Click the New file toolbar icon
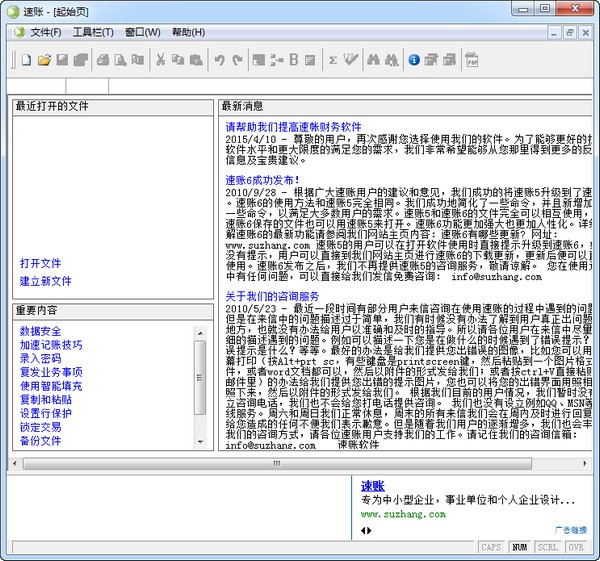Viewport: 600px width, 561px height. coord(27,60)
